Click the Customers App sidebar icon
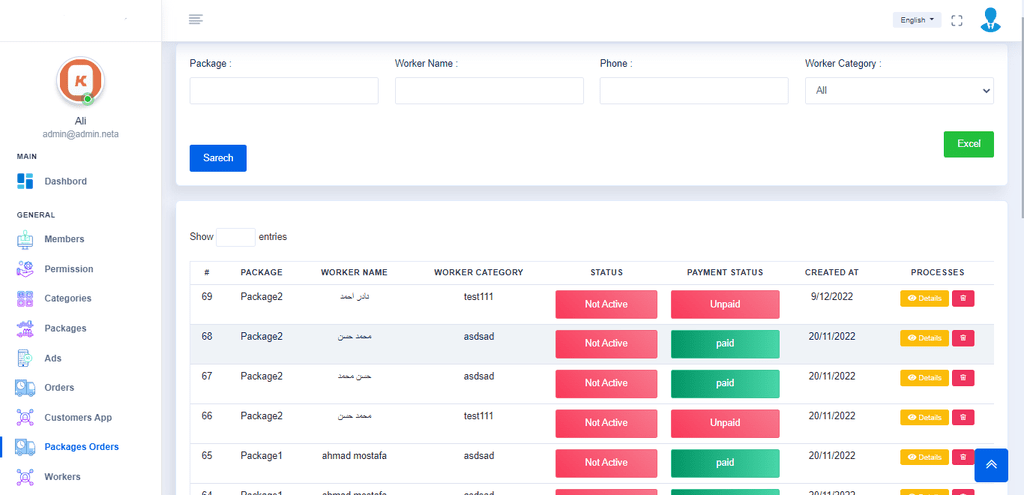The image size is (1024, 495). (x=25, y=417)
